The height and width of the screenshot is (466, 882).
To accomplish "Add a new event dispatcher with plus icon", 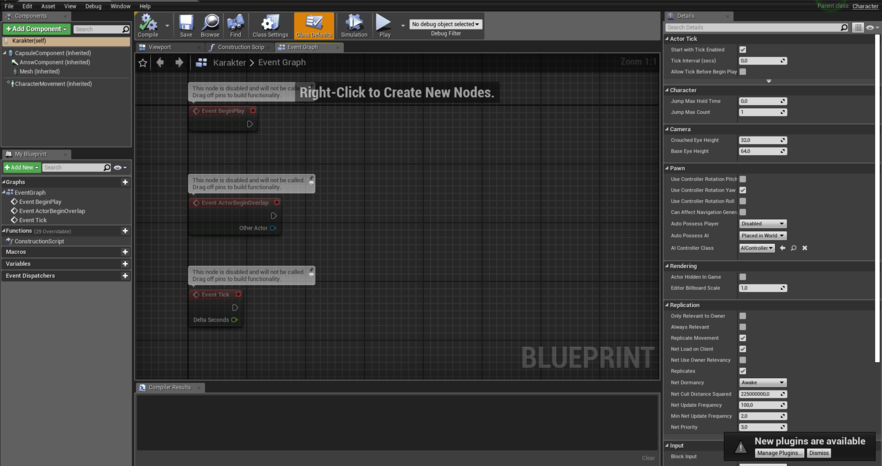I will [125, 276].
